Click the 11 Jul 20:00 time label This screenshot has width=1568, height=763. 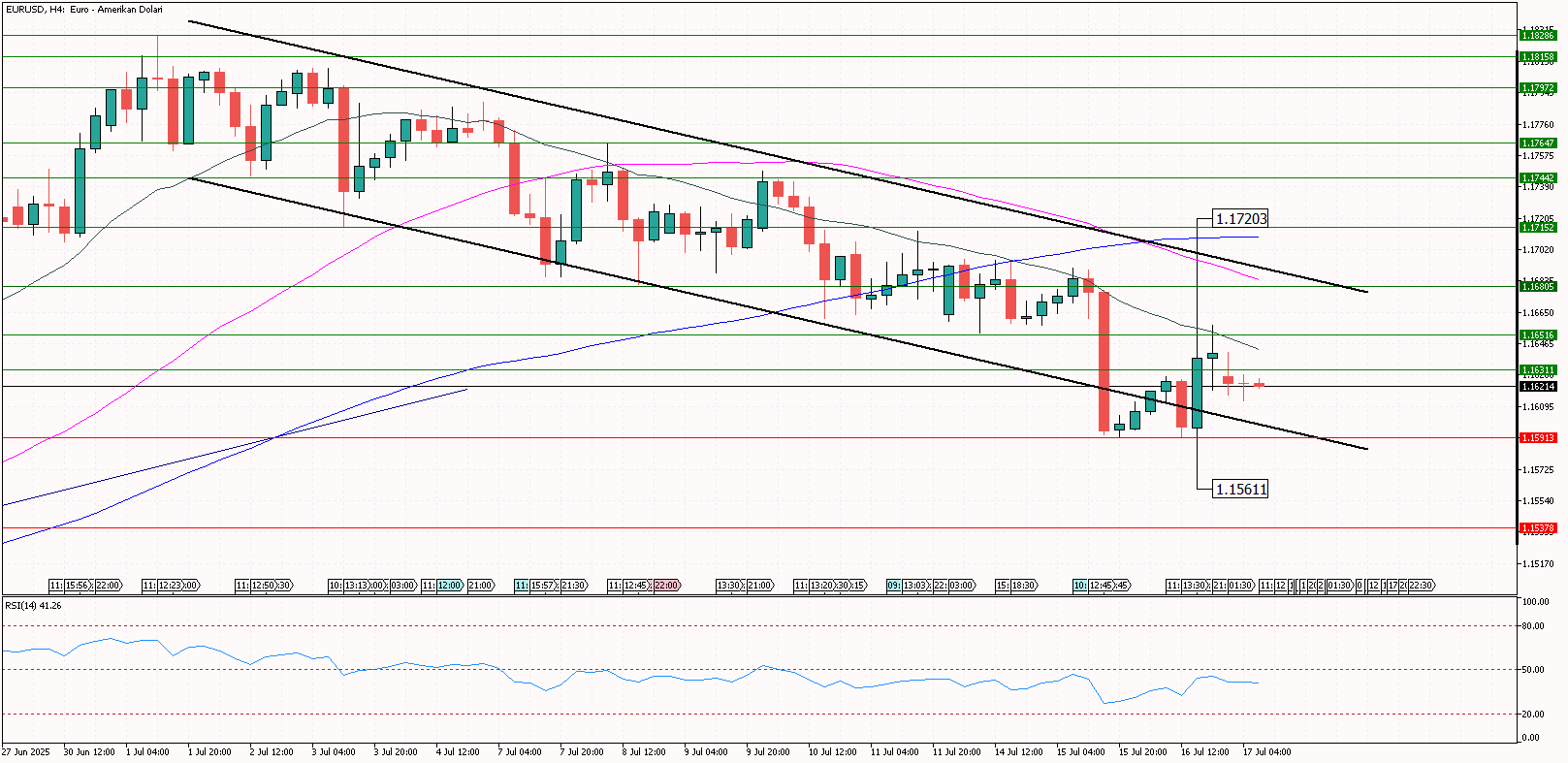pyautogui.click(x=957, y=752)
